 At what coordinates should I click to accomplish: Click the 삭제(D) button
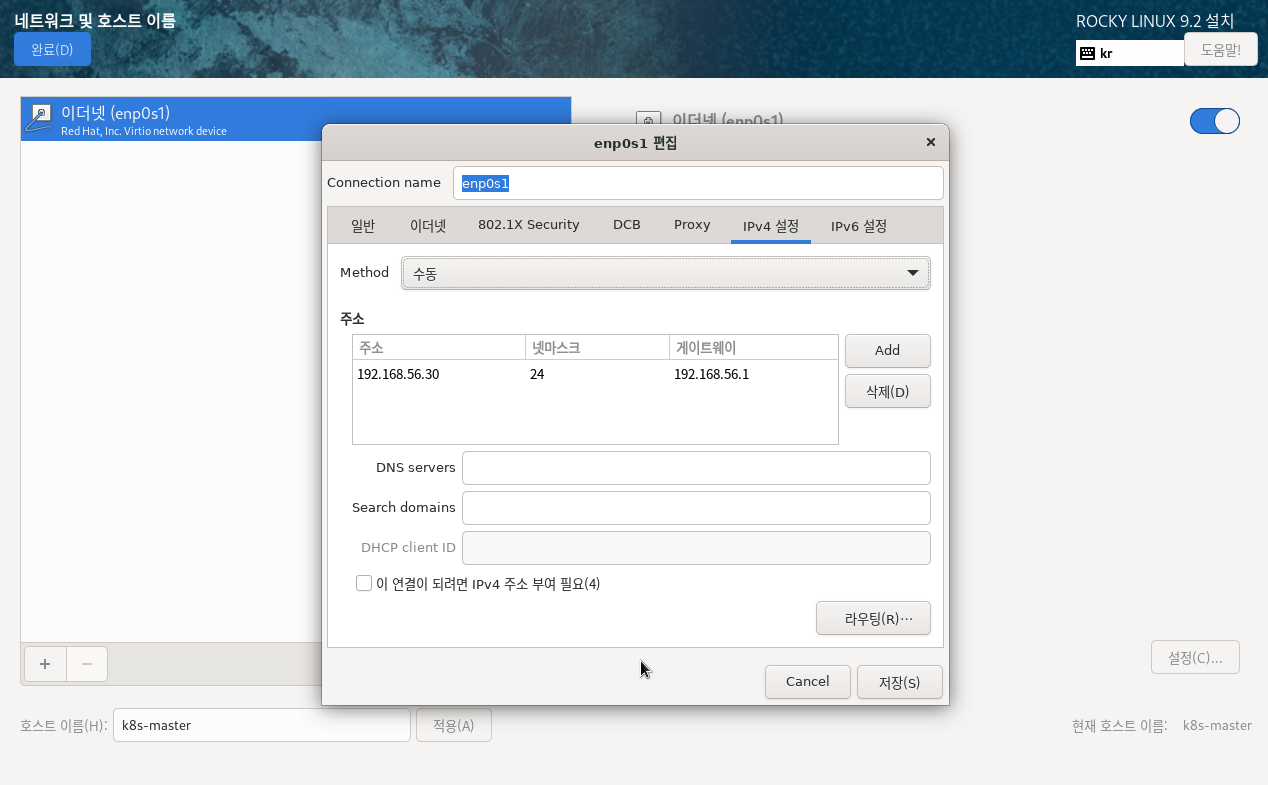[887, 391]
